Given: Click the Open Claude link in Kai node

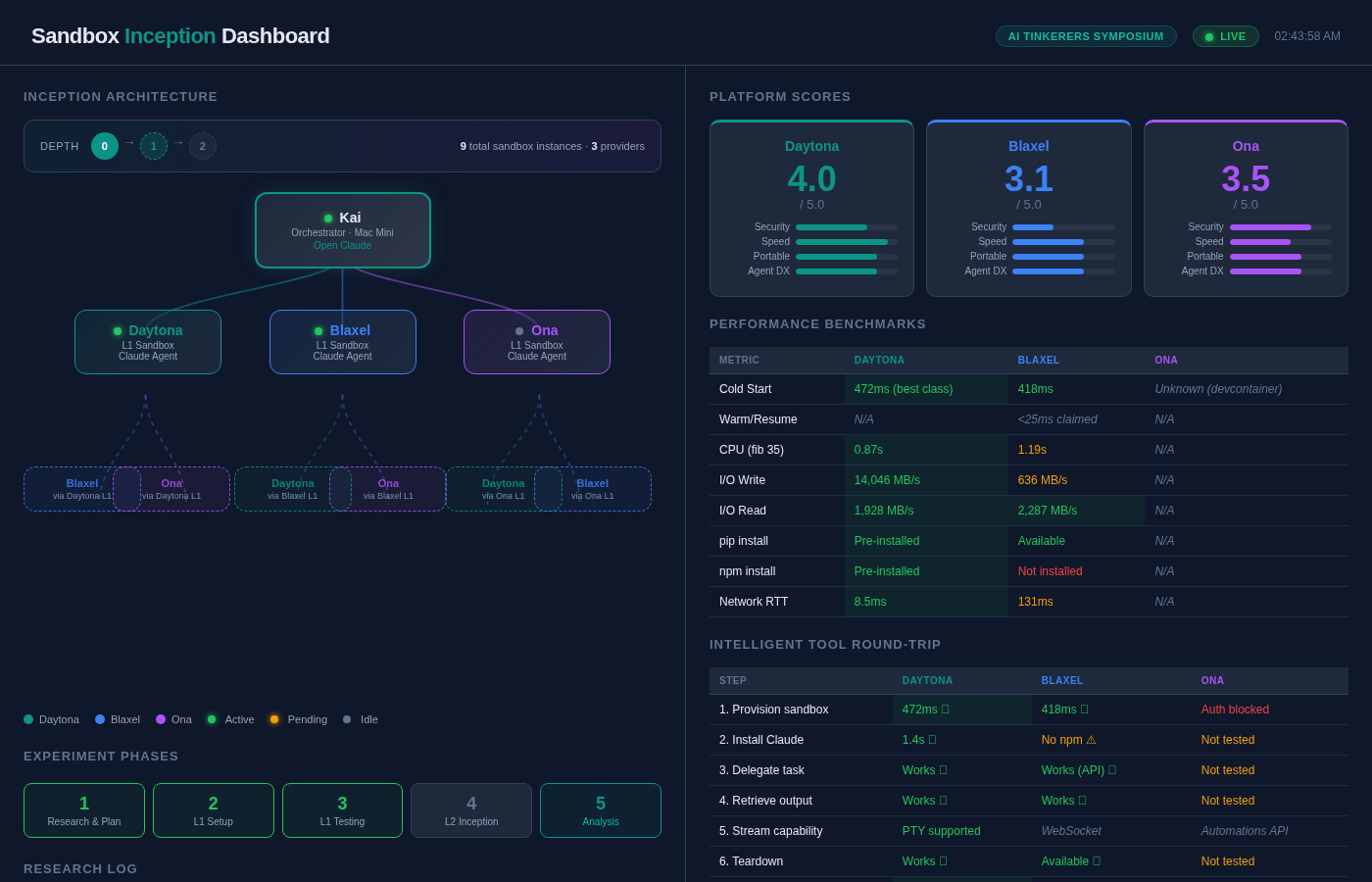Looking at the screenshot, I should click(342, 245).
